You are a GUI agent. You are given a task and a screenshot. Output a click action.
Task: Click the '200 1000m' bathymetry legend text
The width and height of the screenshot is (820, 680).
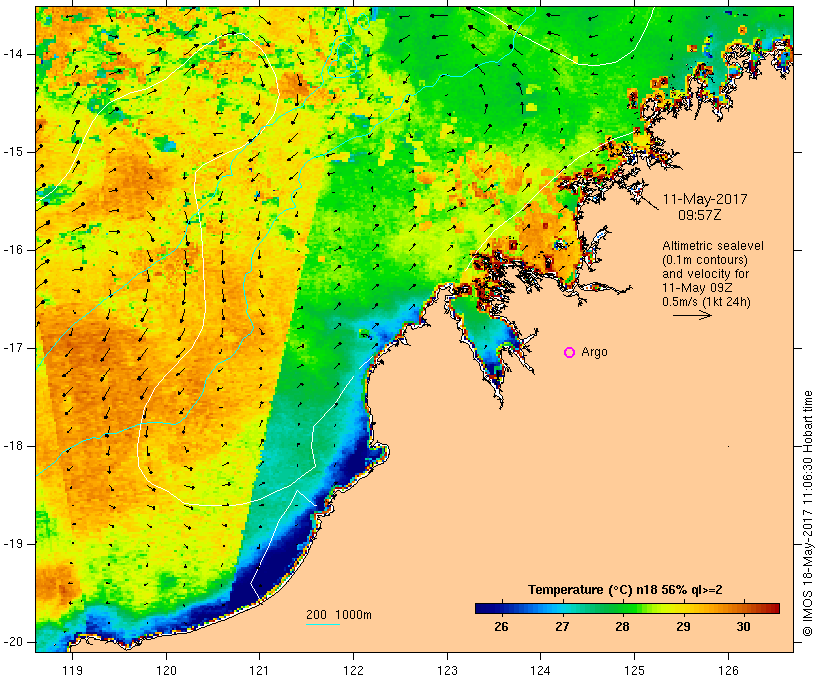pos(339,615)
